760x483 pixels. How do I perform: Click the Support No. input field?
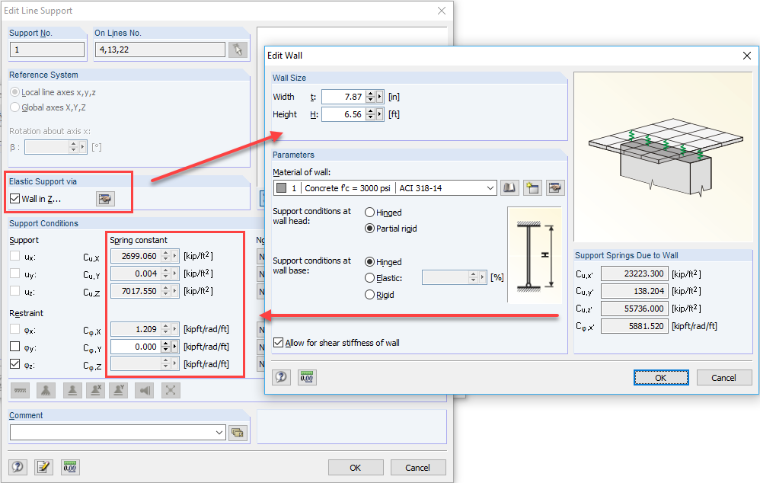coord(47,49)
